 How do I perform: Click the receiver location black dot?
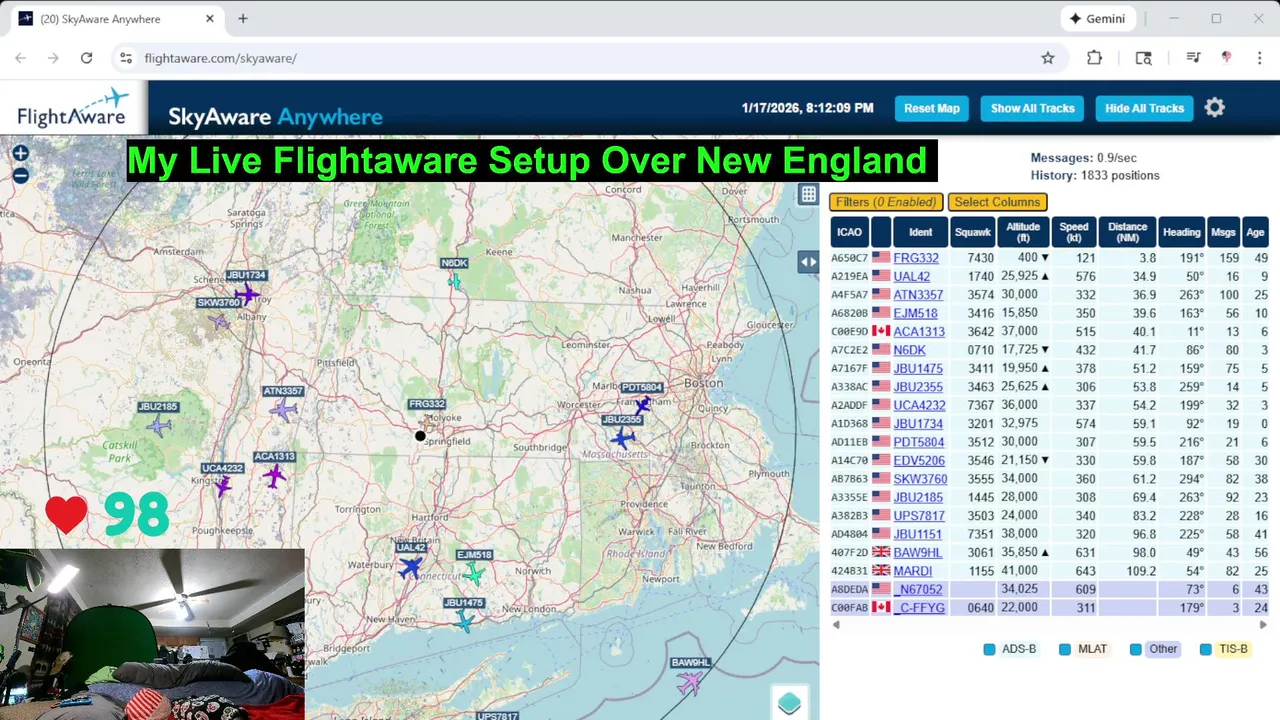pyautogui.click(x=421, y=436)
